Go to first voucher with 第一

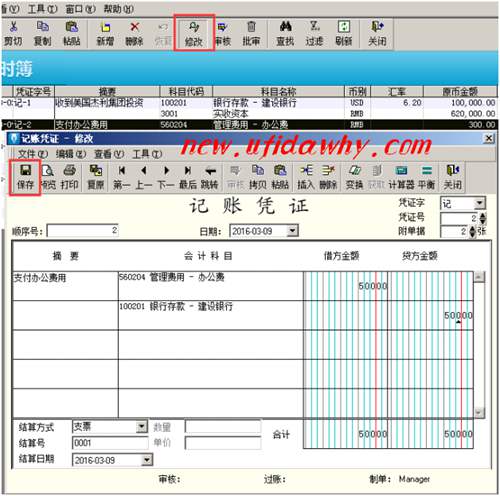coord(122,177)
